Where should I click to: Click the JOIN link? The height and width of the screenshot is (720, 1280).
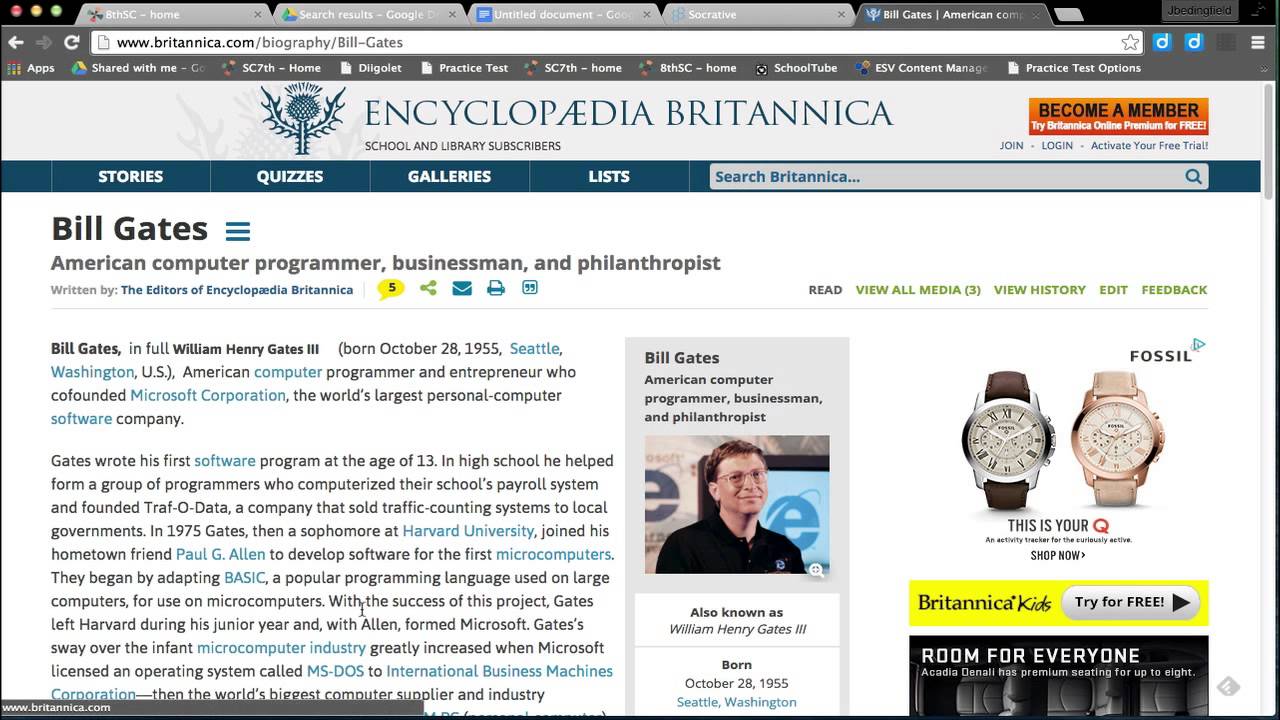coord(1011,145)
